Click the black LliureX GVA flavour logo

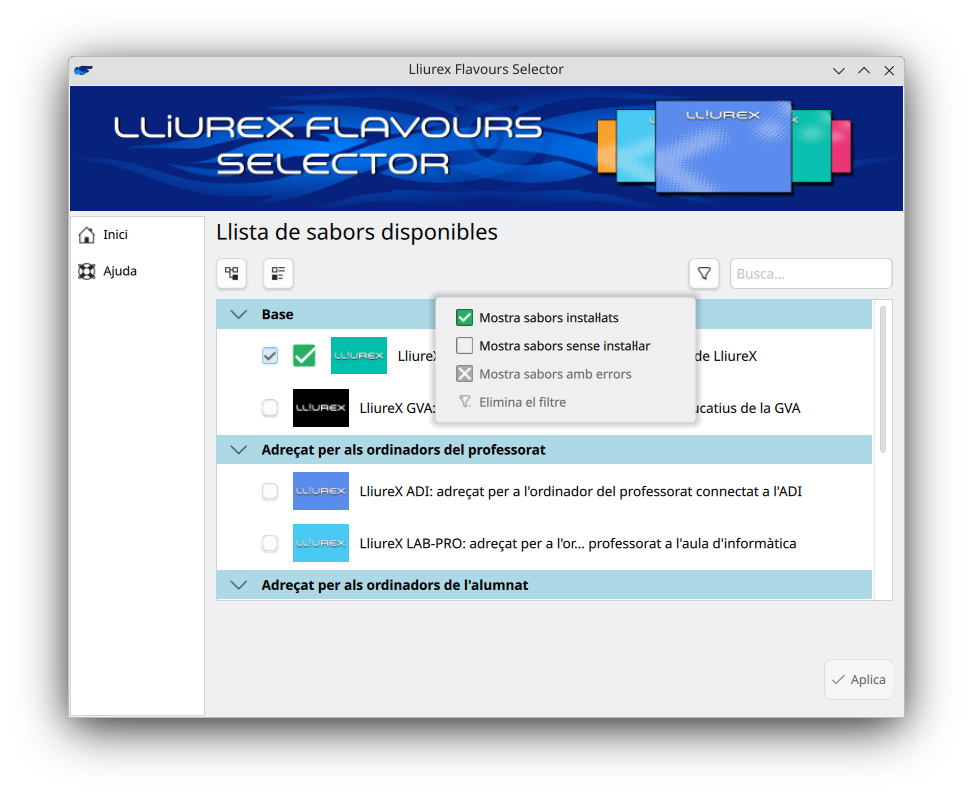321,408
